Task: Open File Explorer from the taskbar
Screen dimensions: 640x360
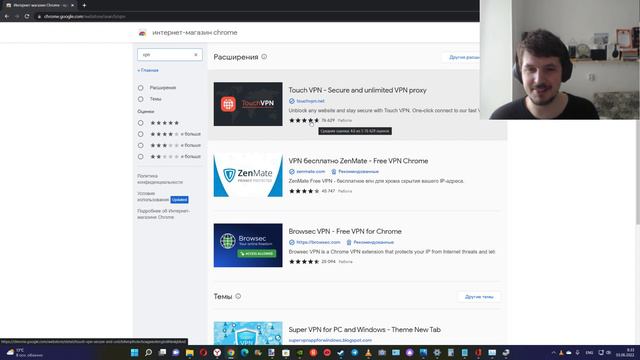Action: point(189,352)
